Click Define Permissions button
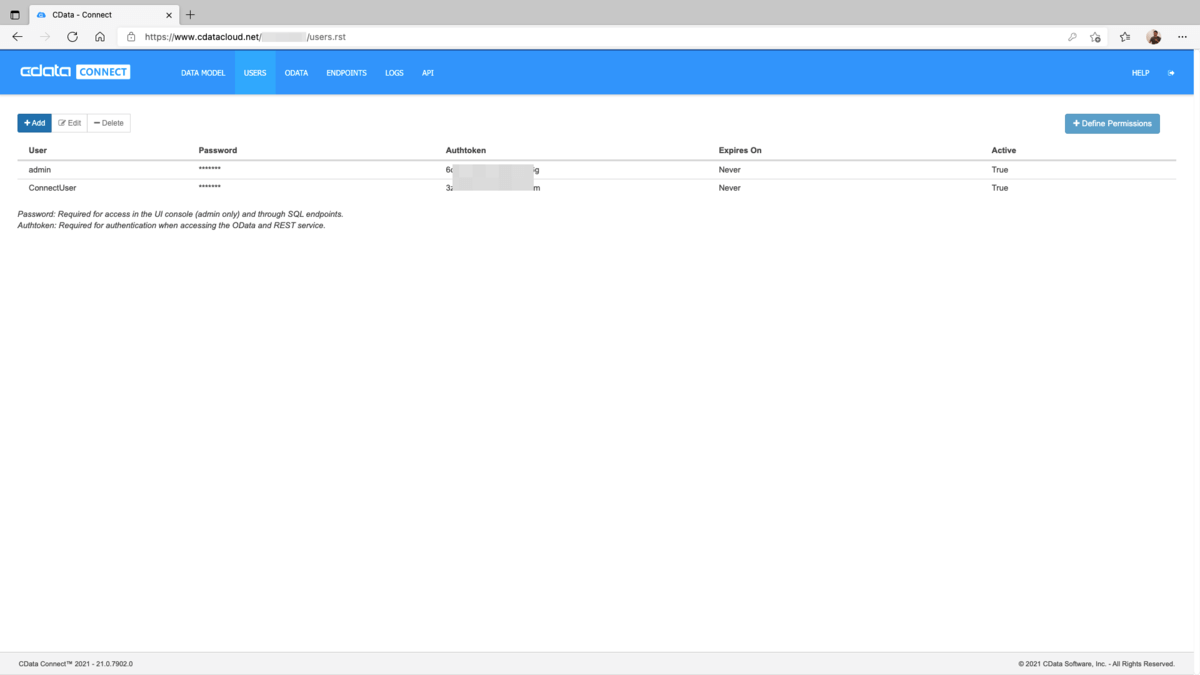1200x675 pixels. pos(1112,123)
